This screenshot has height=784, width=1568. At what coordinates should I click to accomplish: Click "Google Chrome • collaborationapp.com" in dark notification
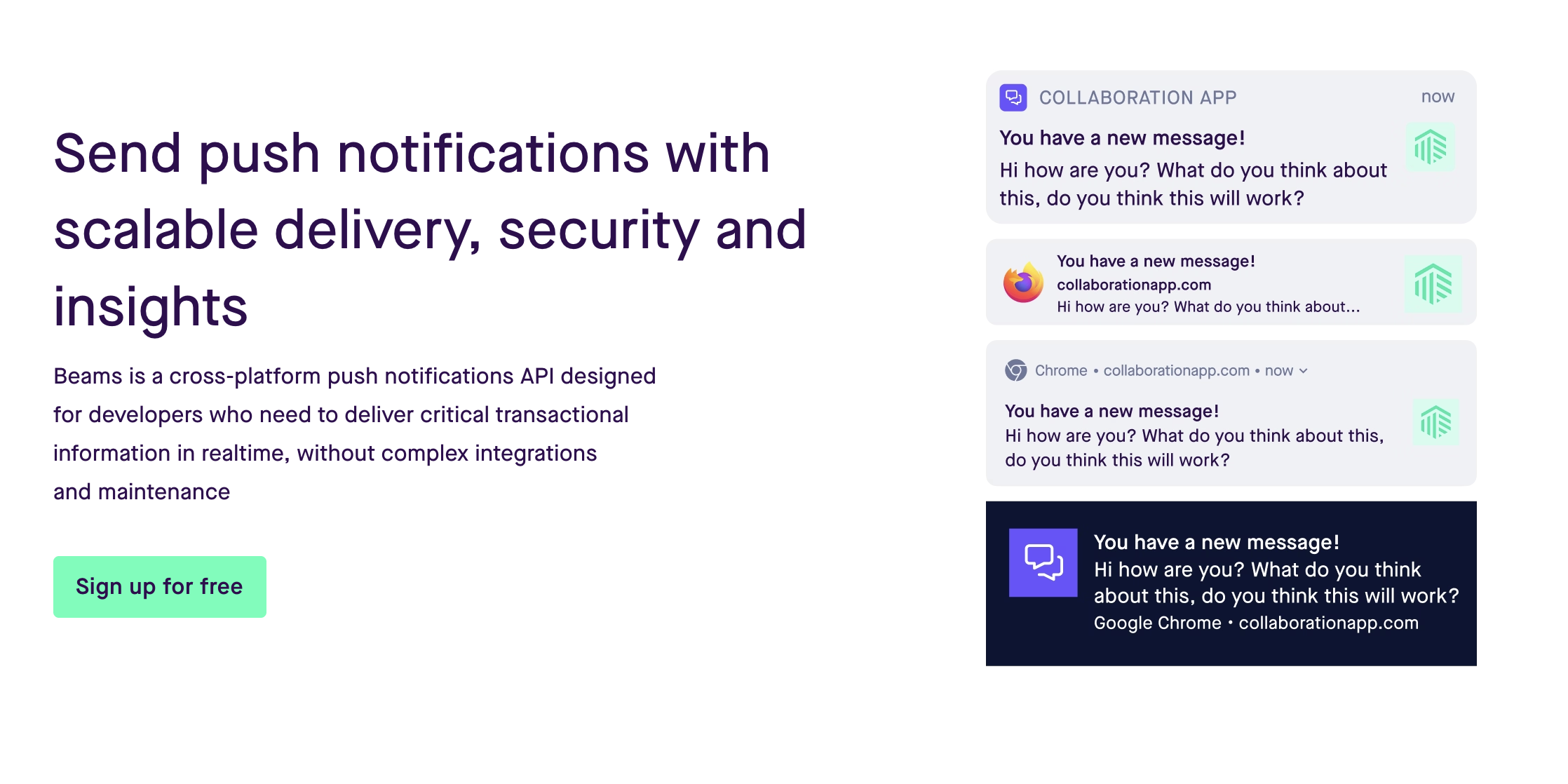[x=1255, y=623]
